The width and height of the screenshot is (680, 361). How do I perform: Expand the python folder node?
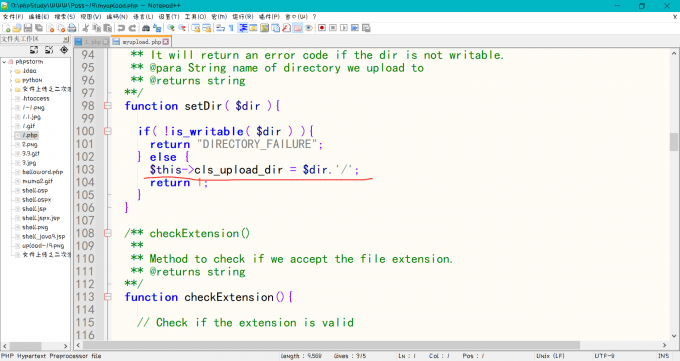[11, 80]
